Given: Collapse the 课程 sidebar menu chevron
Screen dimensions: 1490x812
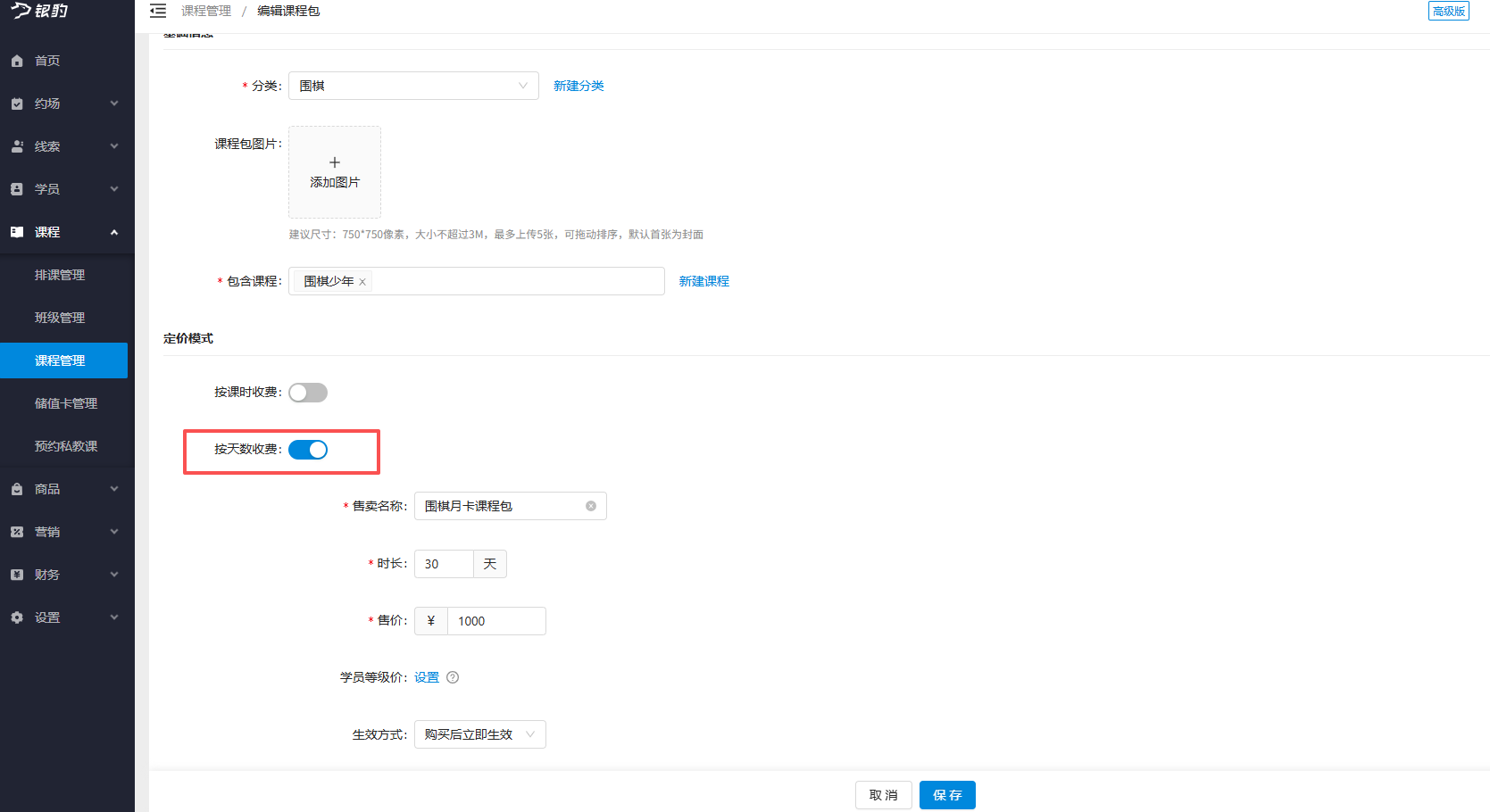Looking at the screenshot, I should 113,231.
